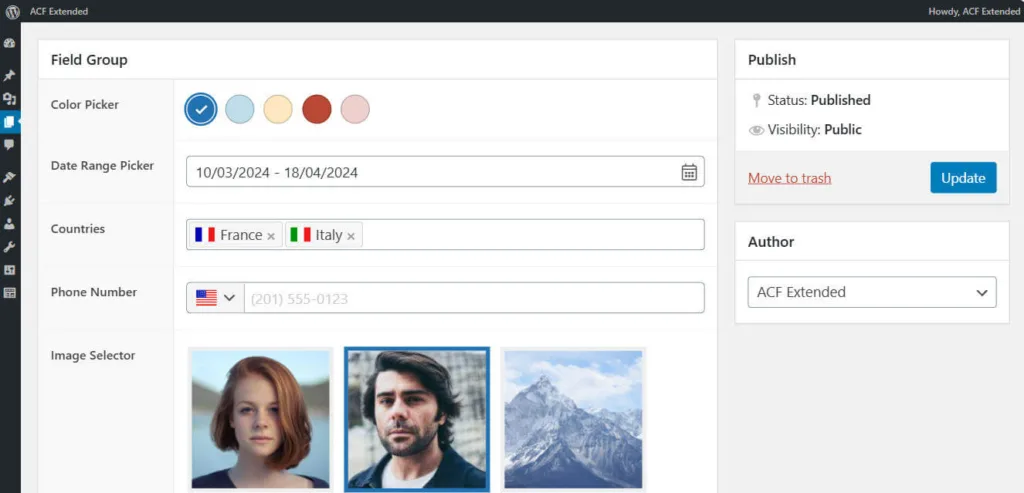Select the light pink color swatch
1024x493 pixels.
tap(355, 109)
